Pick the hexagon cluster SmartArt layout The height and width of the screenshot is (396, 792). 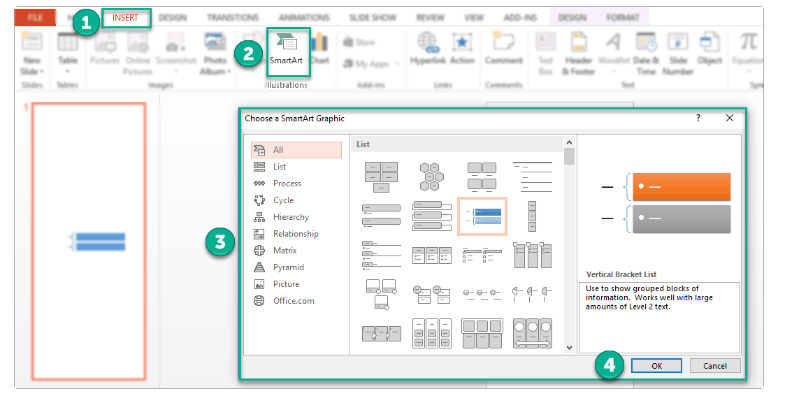pos(432,176)
